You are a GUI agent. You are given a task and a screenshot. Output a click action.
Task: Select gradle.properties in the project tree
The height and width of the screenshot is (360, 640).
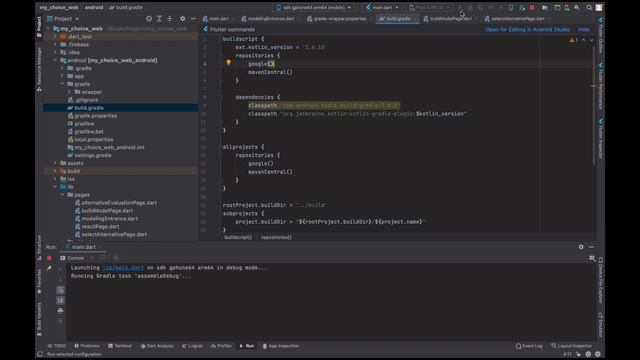pos(96,116)
